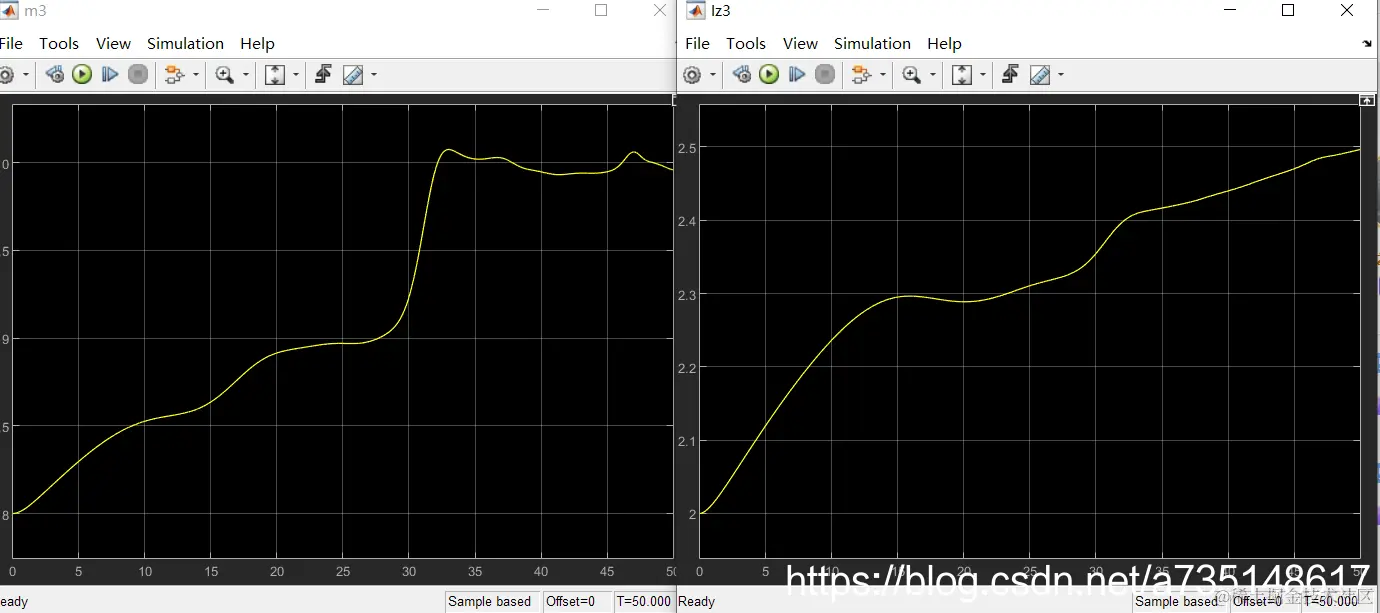This screenshot has width=1380, height=613.
Task: Enable Cursor Measurements ruler in m3 scope
Action: (x=353, y=74)
